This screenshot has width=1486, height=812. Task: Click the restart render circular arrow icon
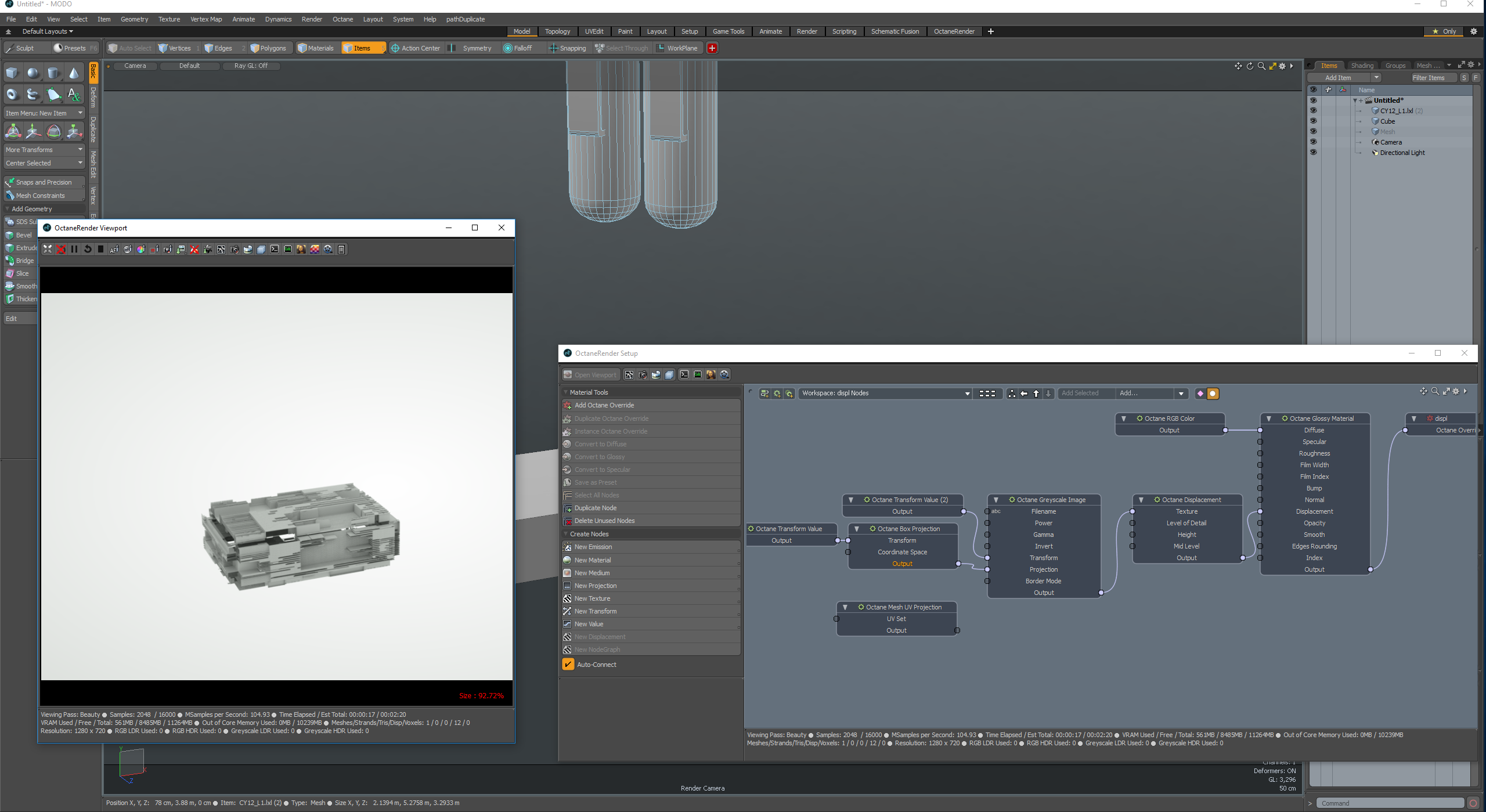[x=88, y=250]
